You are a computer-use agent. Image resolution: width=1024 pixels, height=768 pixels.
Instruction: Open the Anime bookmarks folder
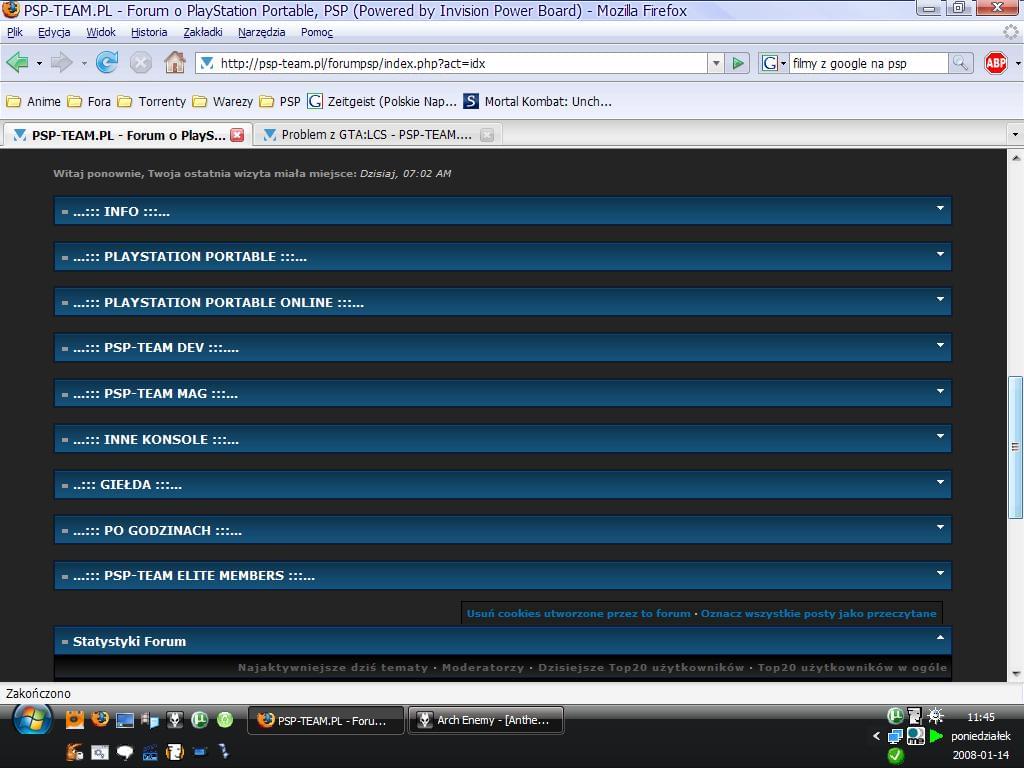[x=33, y=101]
